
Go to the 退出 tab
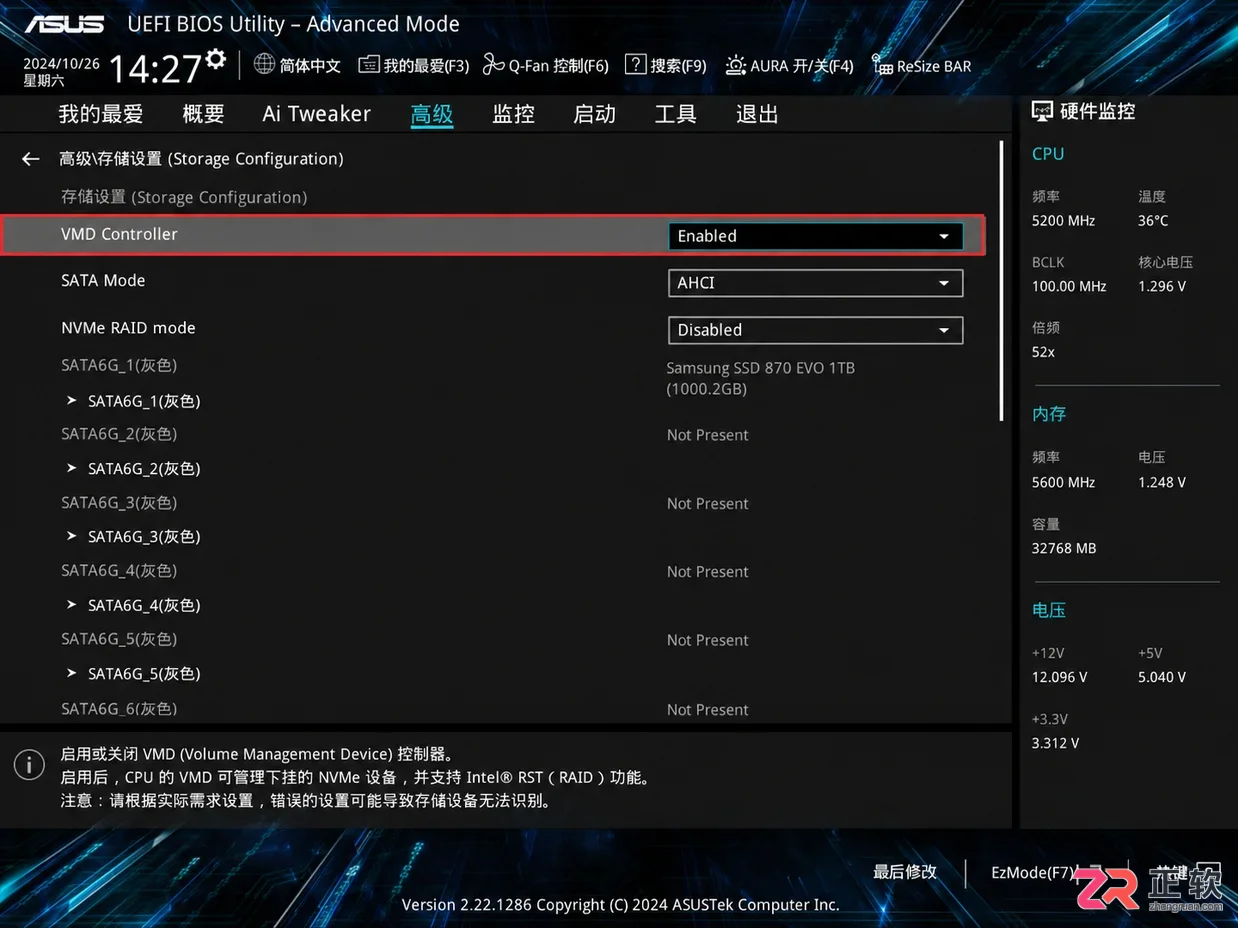757,114
